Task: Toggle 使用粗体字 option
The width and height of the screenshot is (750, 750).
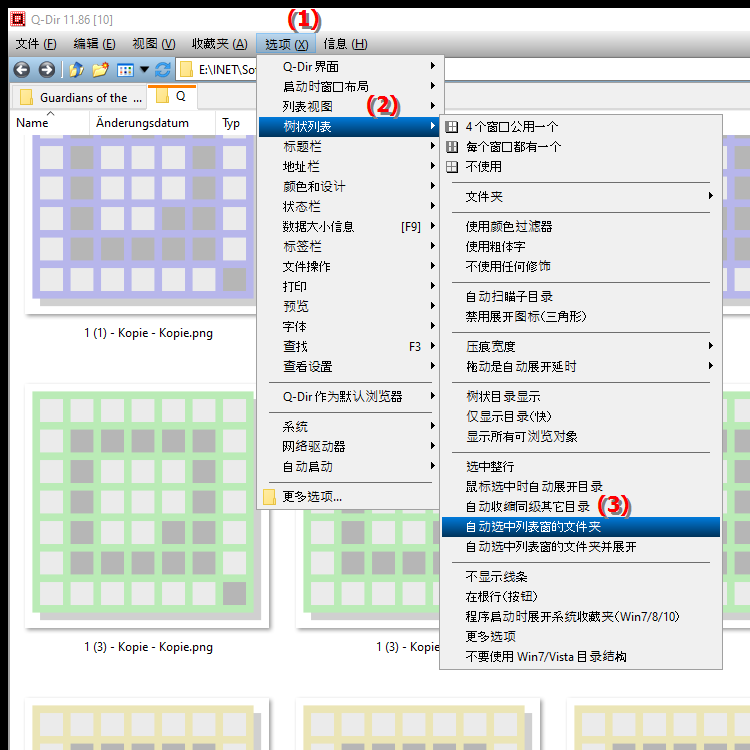Action: pos(580,247)
